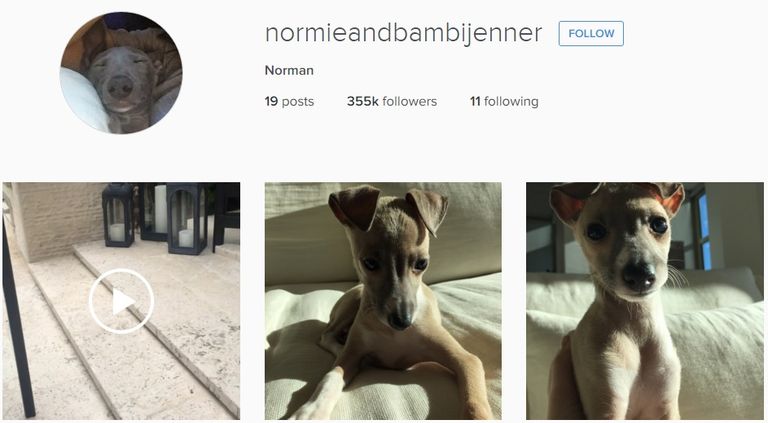Click the number 19 beside posts
This screenshot has height=423, width=768.
click(271, 101)
